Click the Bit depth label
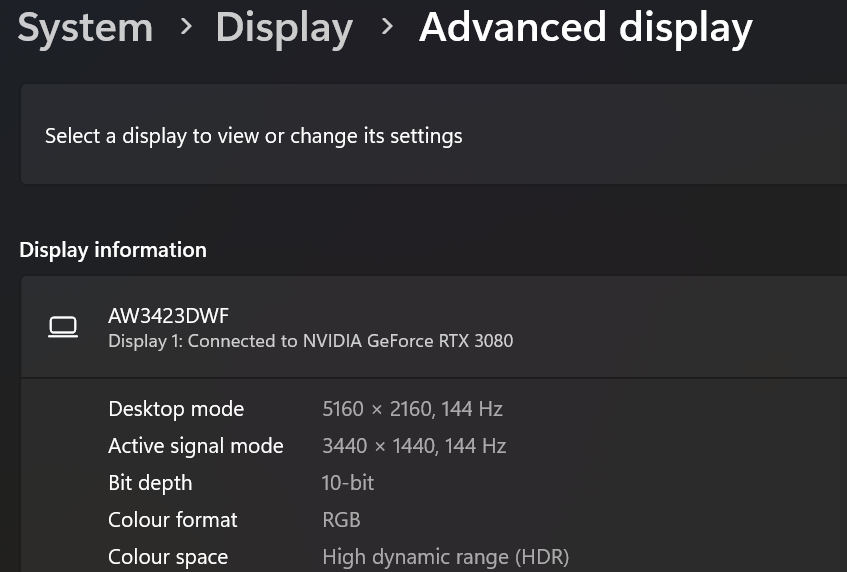 point(150,483)
